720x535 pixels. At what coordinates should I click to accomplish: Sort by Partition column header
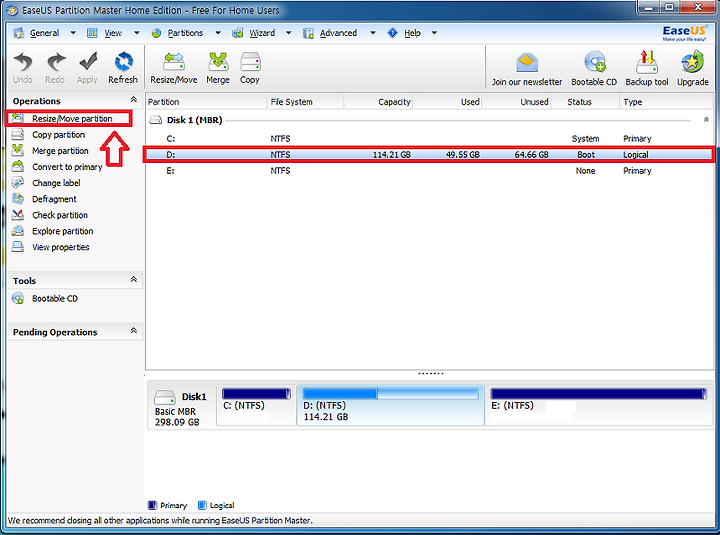(206, 102)
